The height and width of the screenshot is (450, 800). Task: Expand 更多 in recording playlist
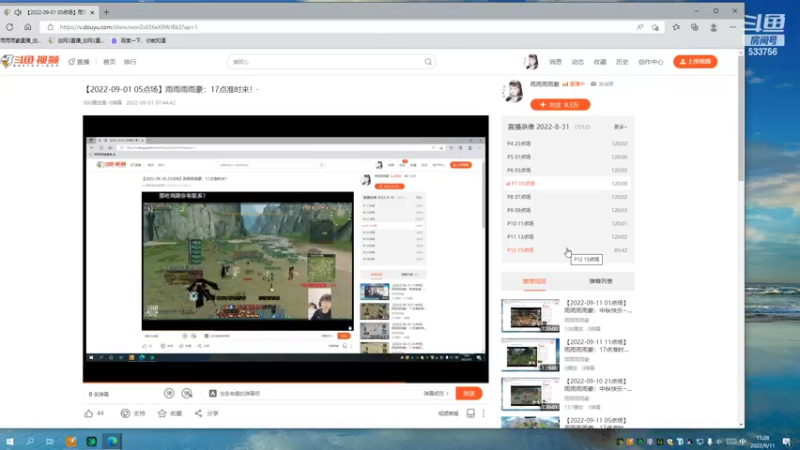tap(620, 127)
